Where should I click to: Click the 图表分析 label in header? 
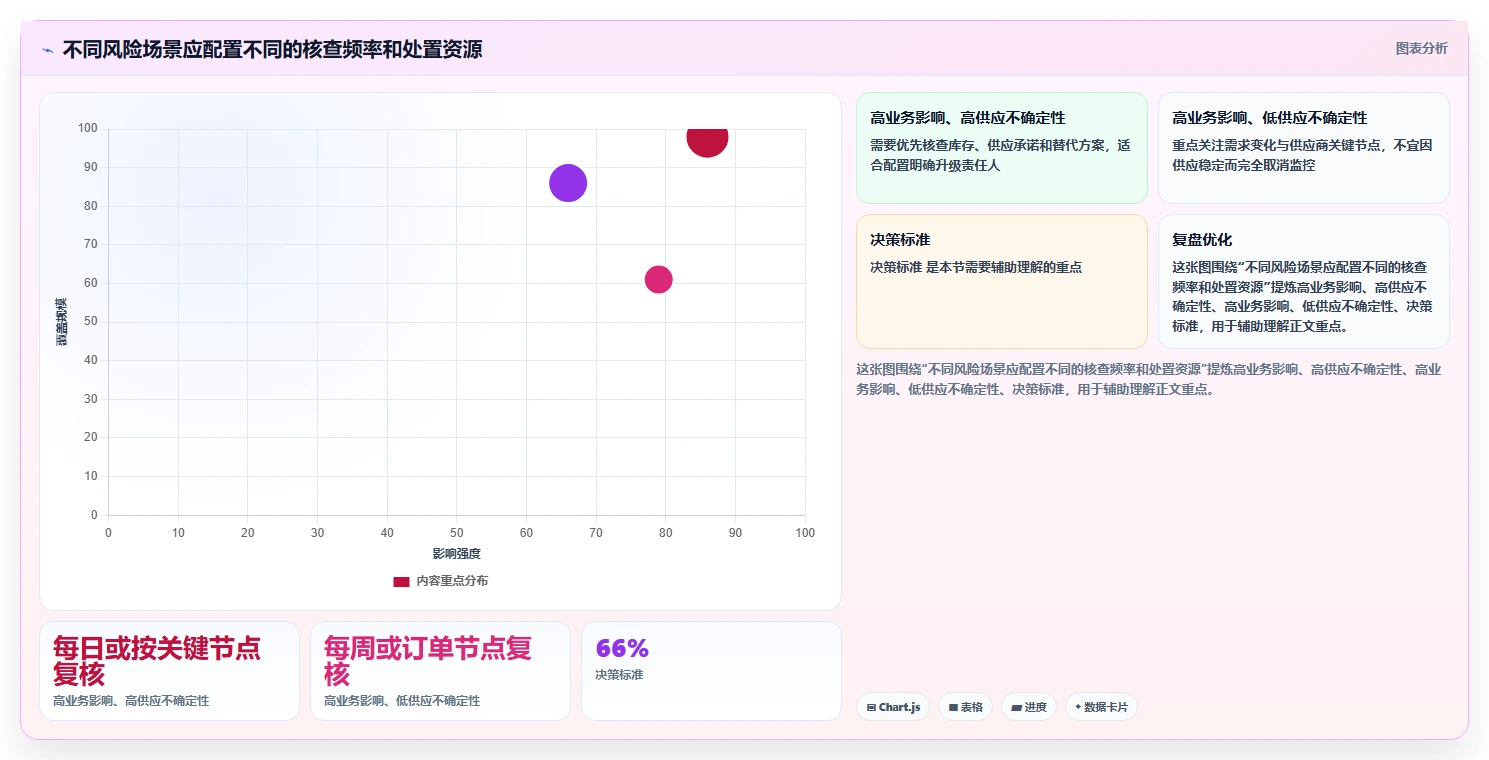(x=1421, y=48)
